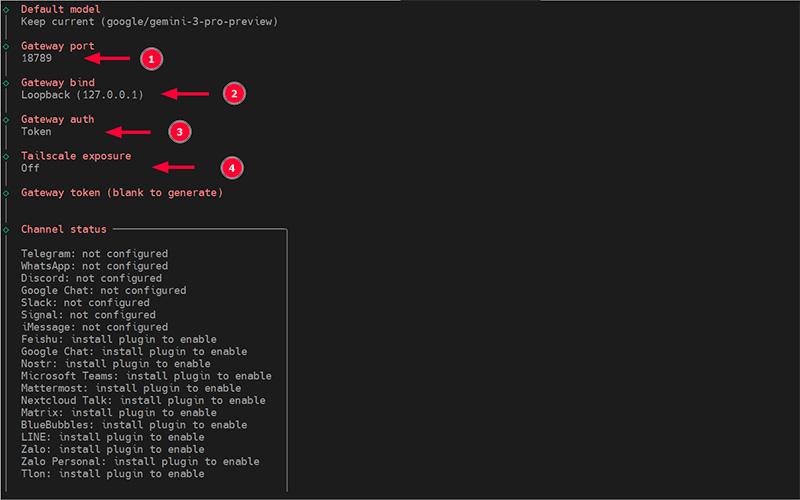Click the red badge numbered 1
Viewport: 800px width, 500px height.
pyautogui.click(x=150, y=59)
